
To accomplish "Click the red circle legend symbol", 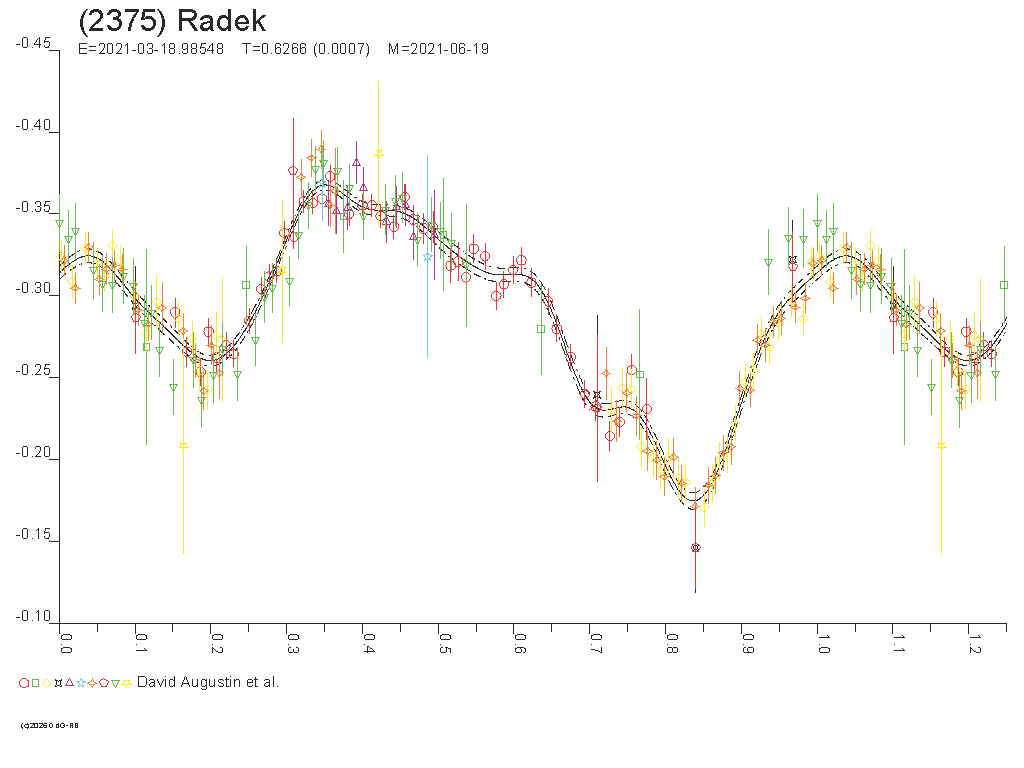I will point(24,683).
